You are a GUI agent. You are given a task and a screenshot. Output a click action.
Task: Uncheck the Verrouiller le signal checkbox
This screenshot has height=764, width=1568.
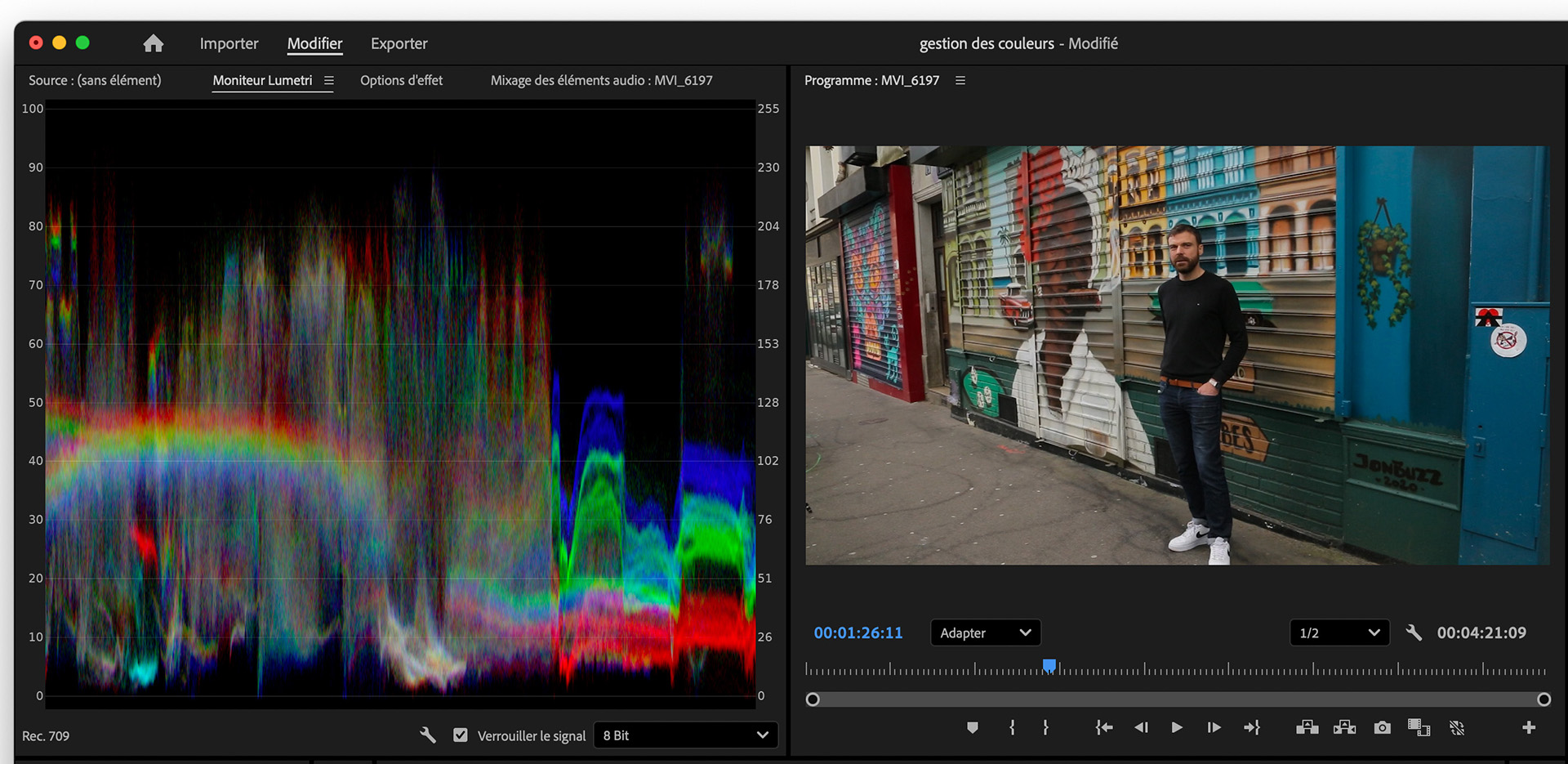[x=461, y=735]
